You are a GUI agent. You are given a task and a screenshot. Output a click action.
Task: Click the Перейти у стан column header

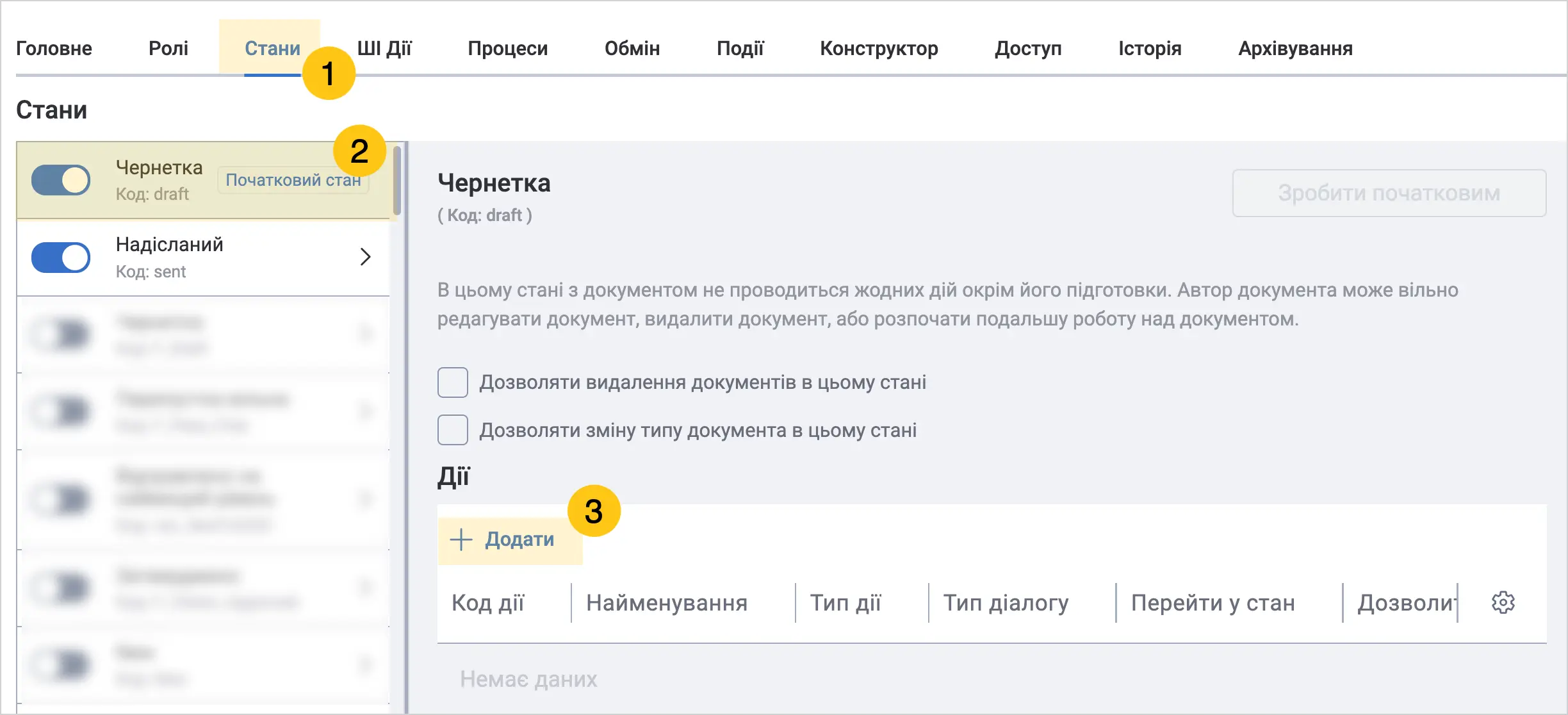point(1213,603)
